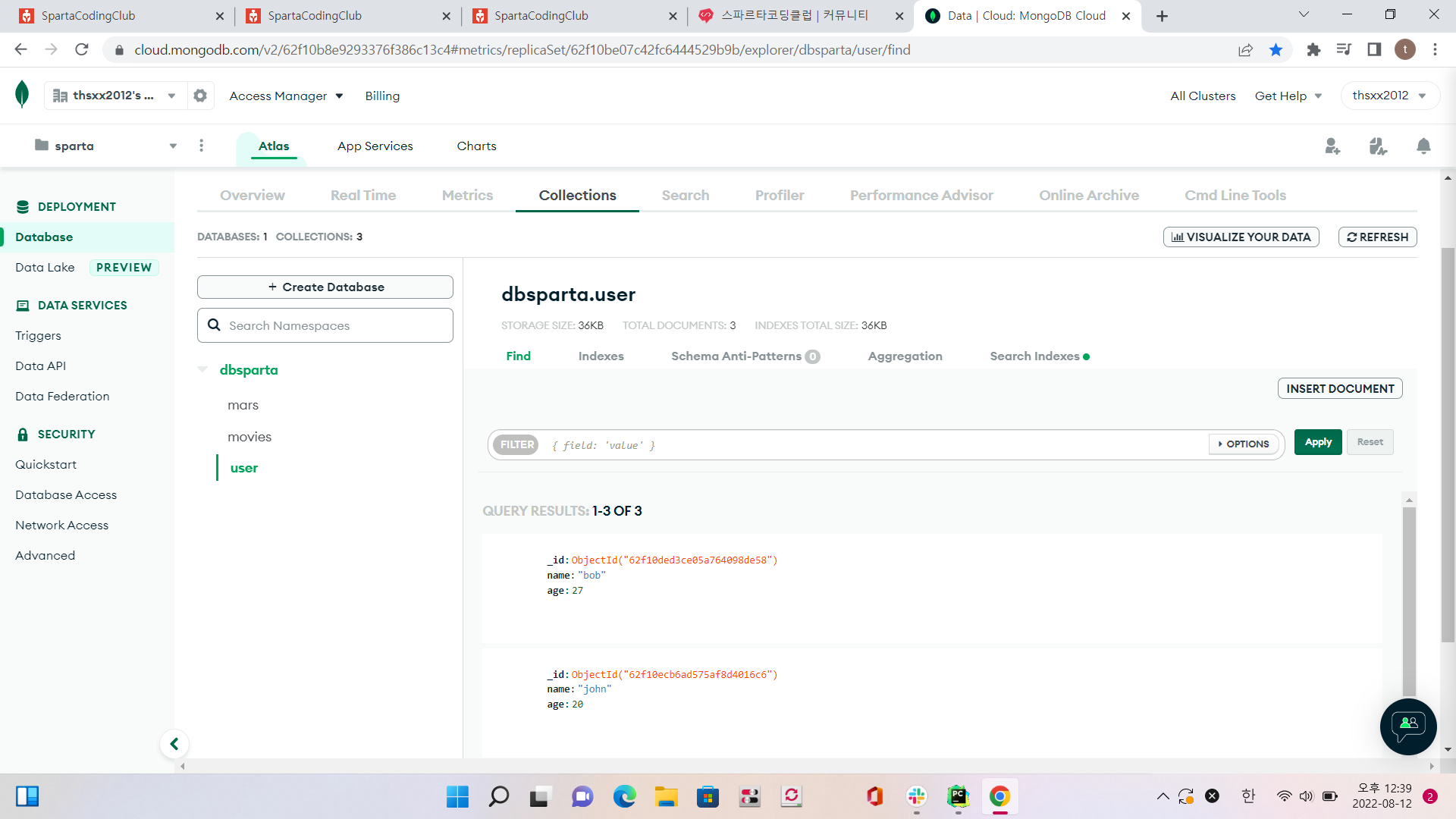Image resolution: width=1456 pixels, height=819 pixels.
Task: Go back to the previous page
Action: 21,50
